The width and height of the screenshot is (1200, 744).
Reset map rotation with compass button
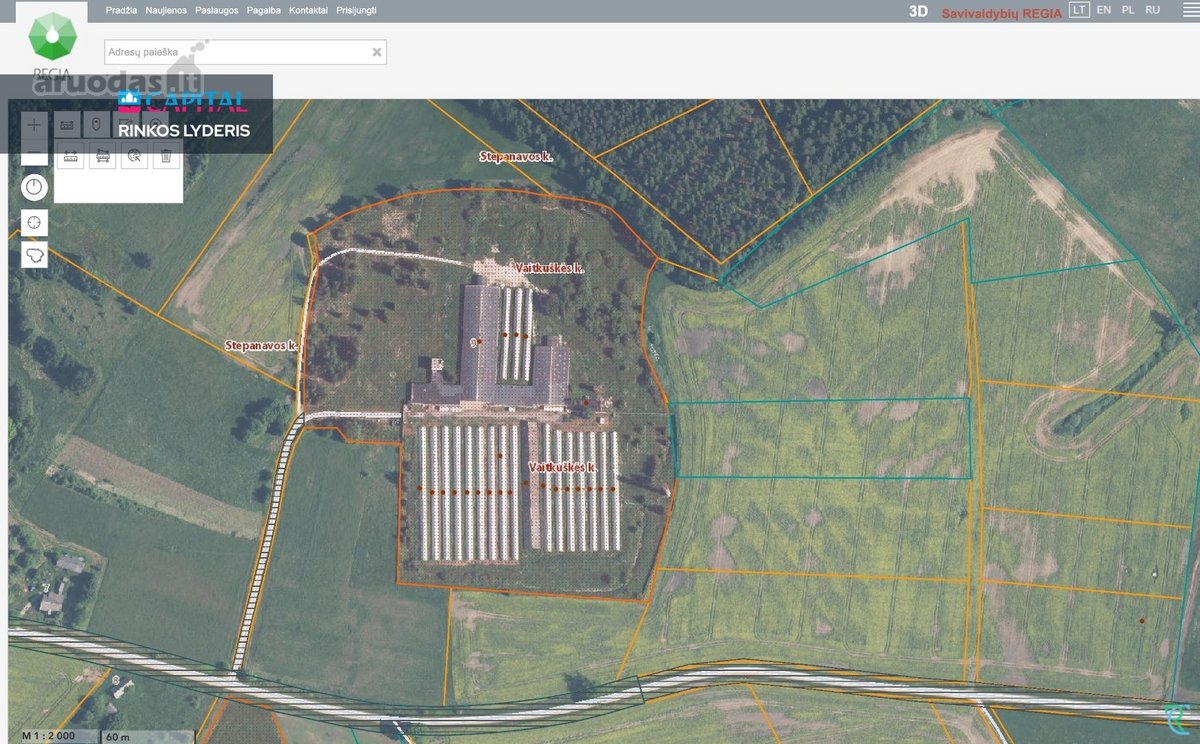click(x=35, y=187)
